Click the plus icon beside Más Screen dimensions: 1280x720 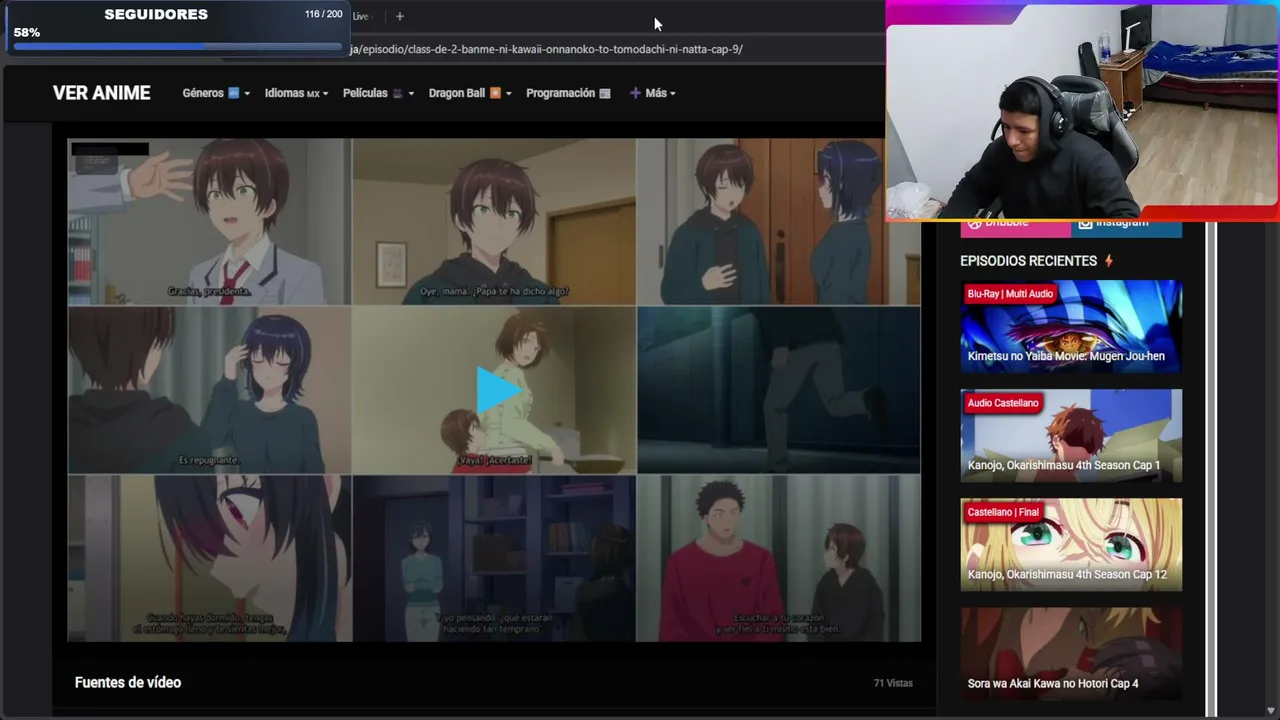click(635, 93)
